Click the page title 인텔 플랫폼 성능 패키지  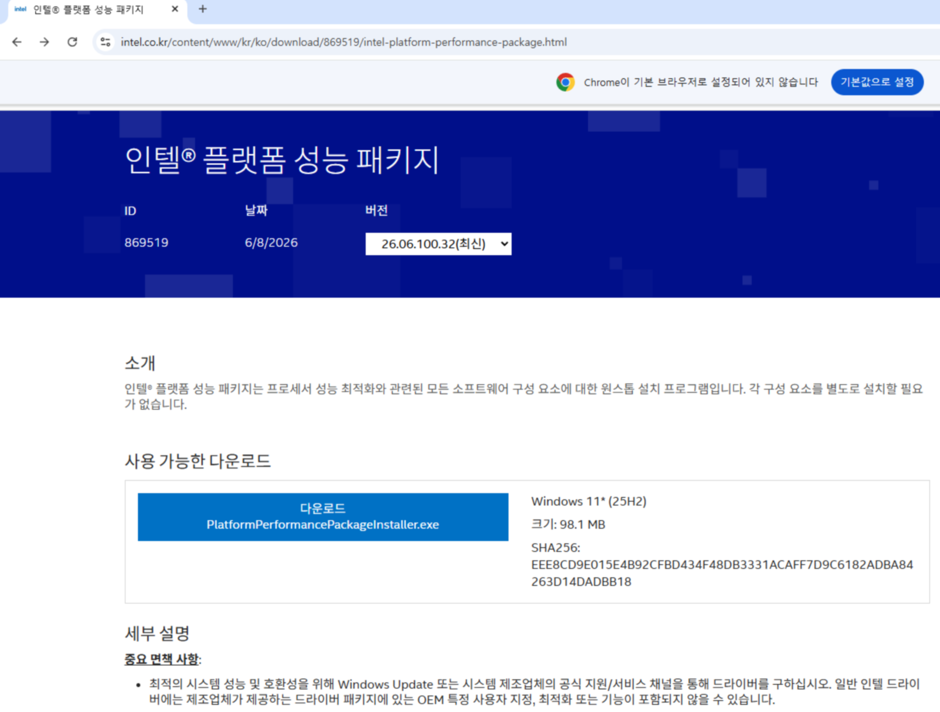(282, 160)
